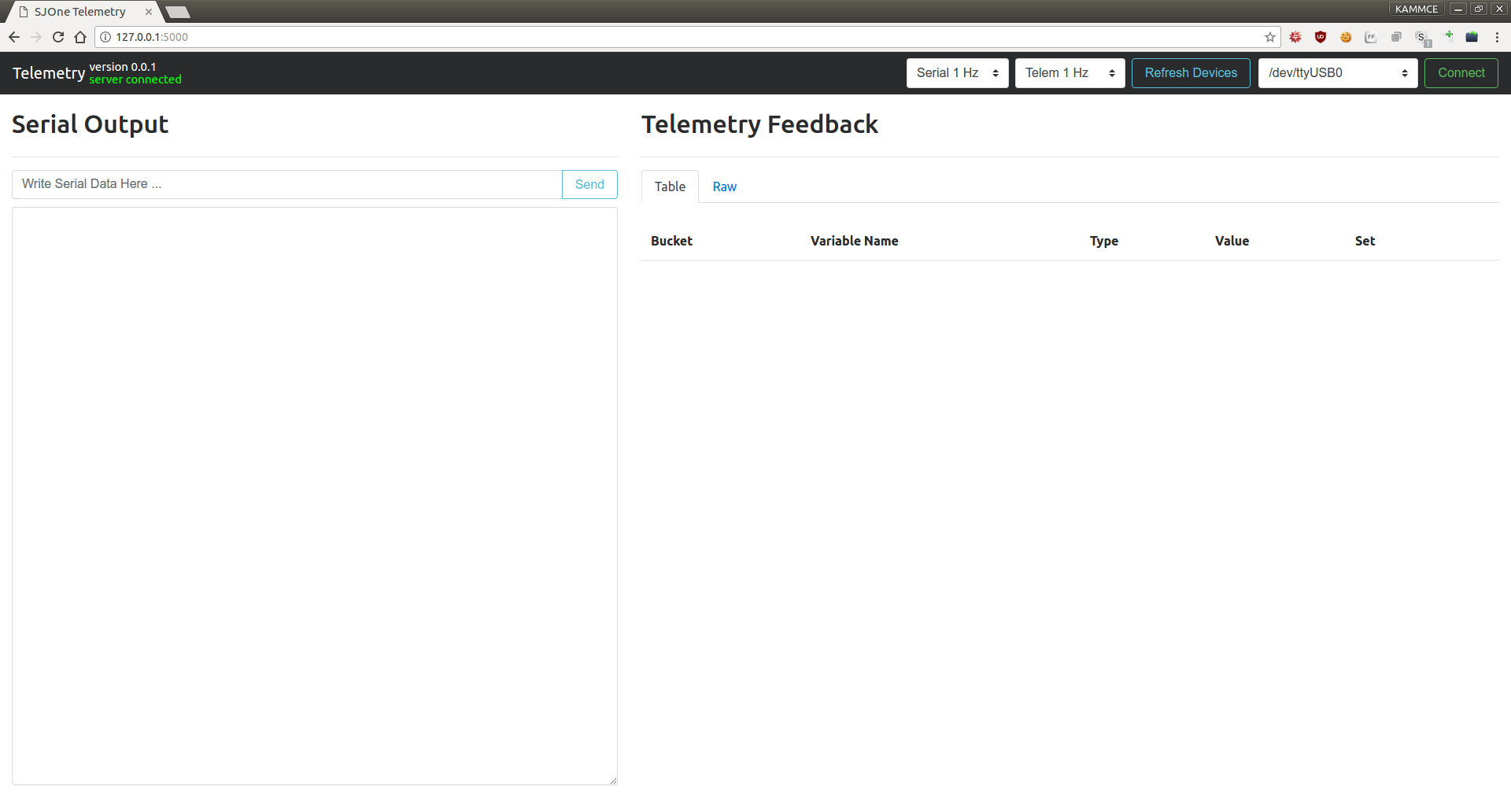Reload the current page
The width and height of the screenshot is (1511, 812).
coord(58,37)
